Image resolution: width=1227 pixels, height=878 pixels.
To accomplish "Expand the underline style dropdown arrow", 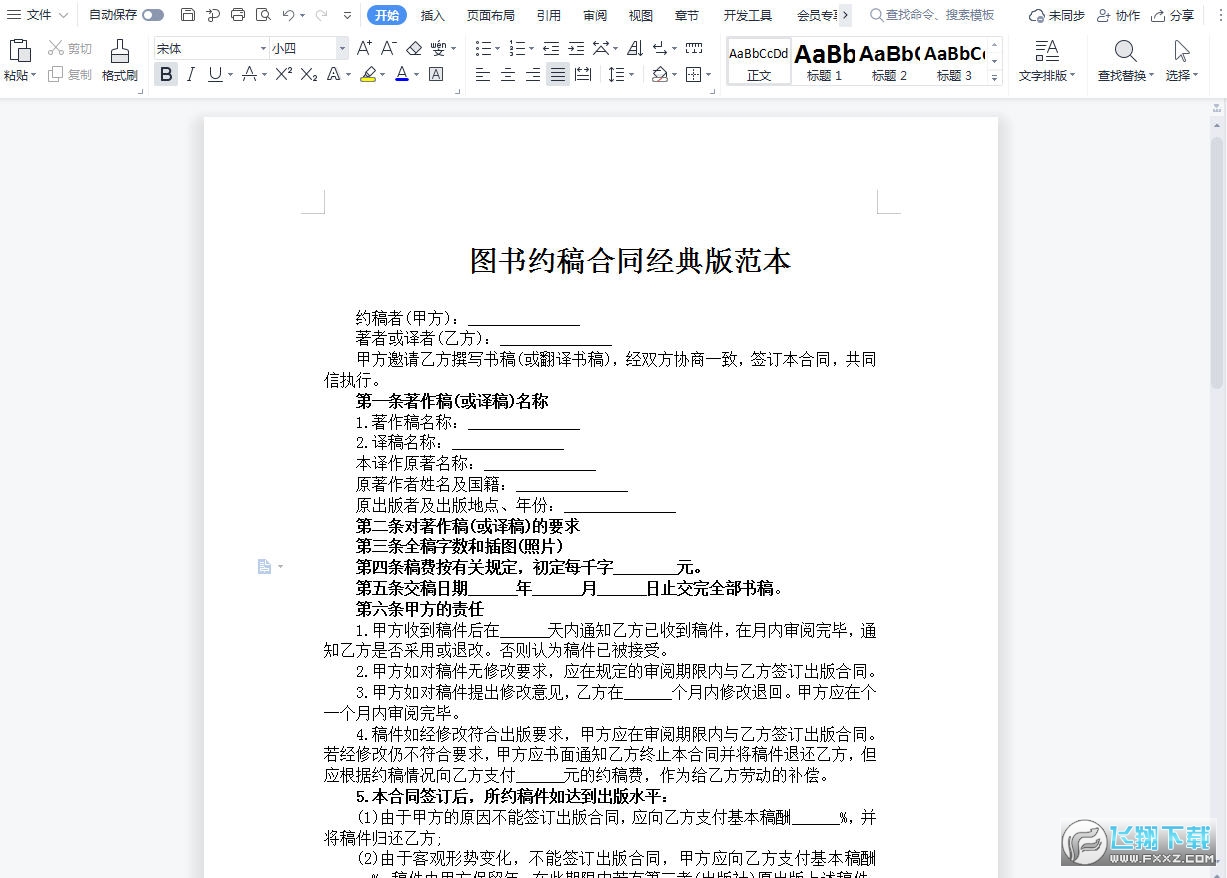I will pyautogui.click(x=230, y=75).
